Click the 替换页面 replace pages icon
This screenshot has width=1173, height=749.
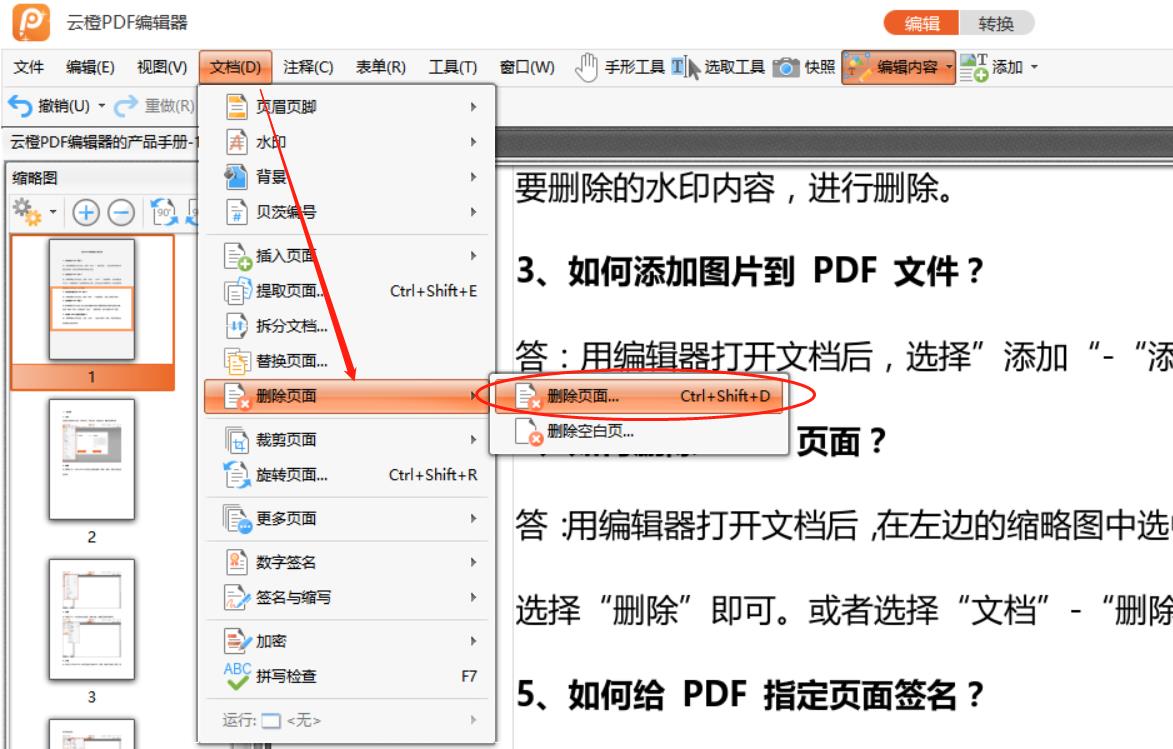(x=237, y=361)
